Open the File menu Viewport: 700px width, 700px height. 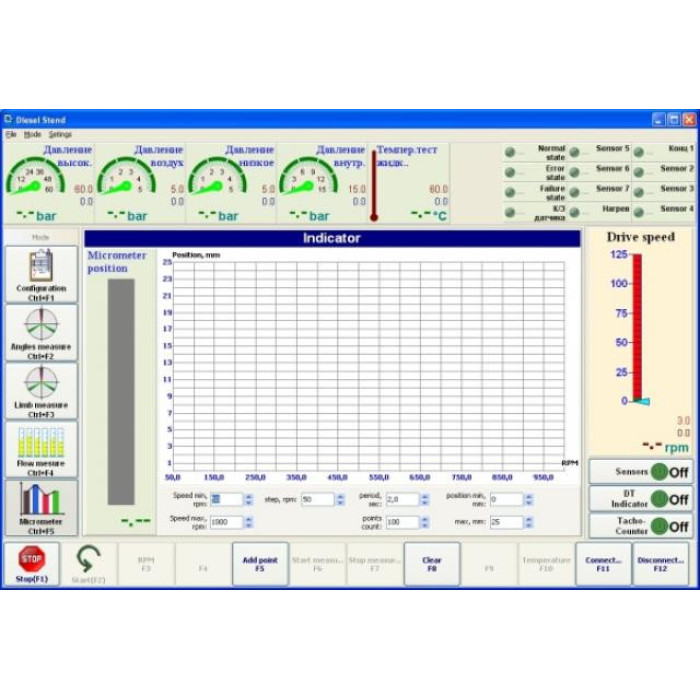[x=11, y=134]
